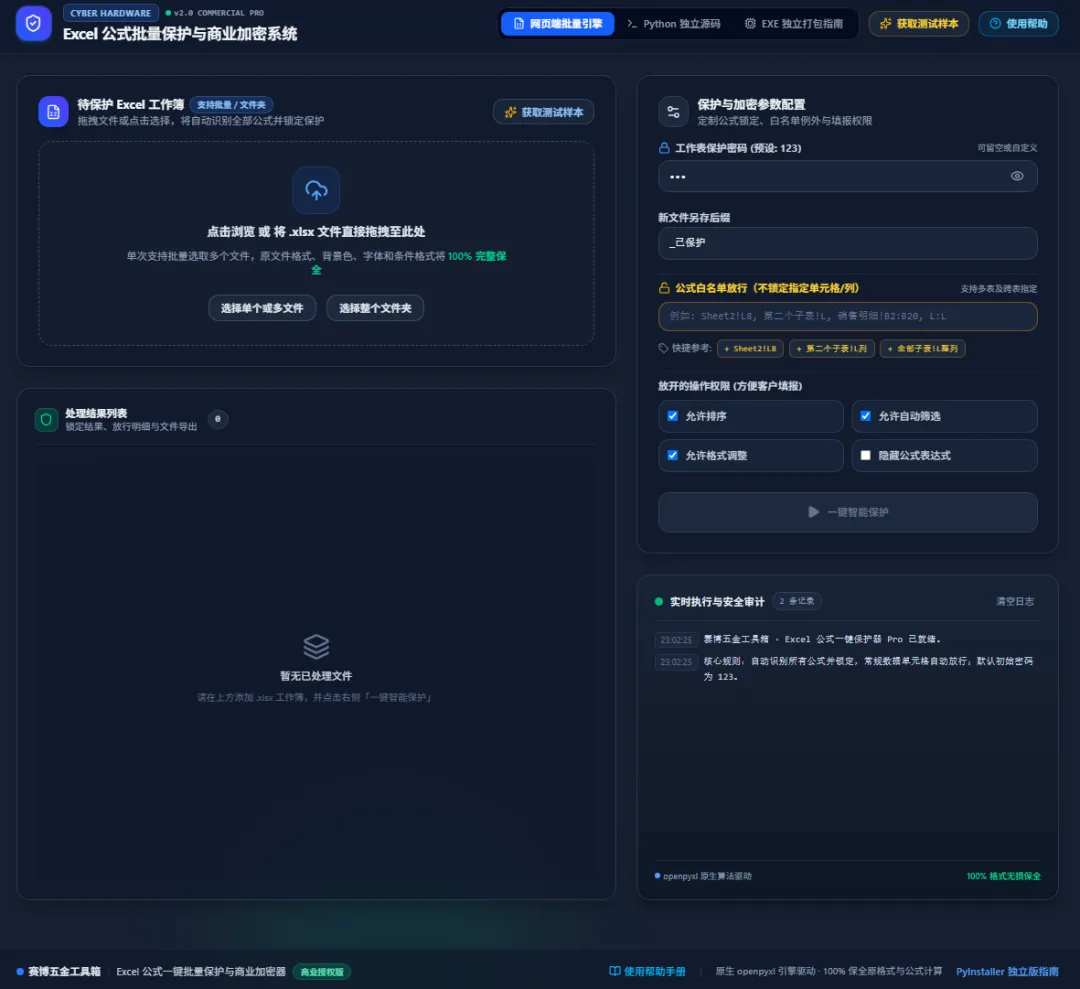Click openpyxl 原生算法驱动 status text
Viewport: 1080px width, 989px height.
click(x=707, y=876)
